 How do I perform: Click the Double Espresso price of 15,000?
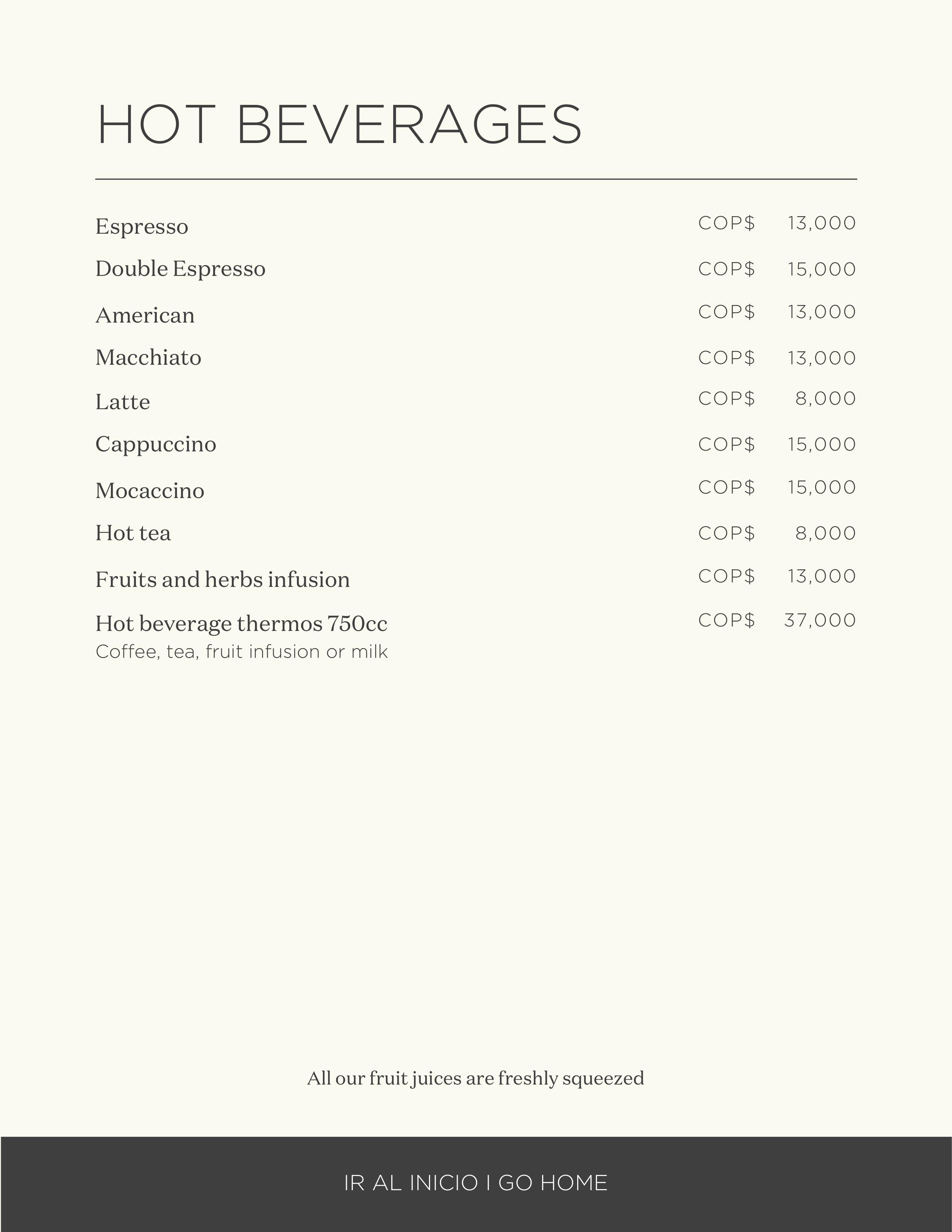[822, 269]
